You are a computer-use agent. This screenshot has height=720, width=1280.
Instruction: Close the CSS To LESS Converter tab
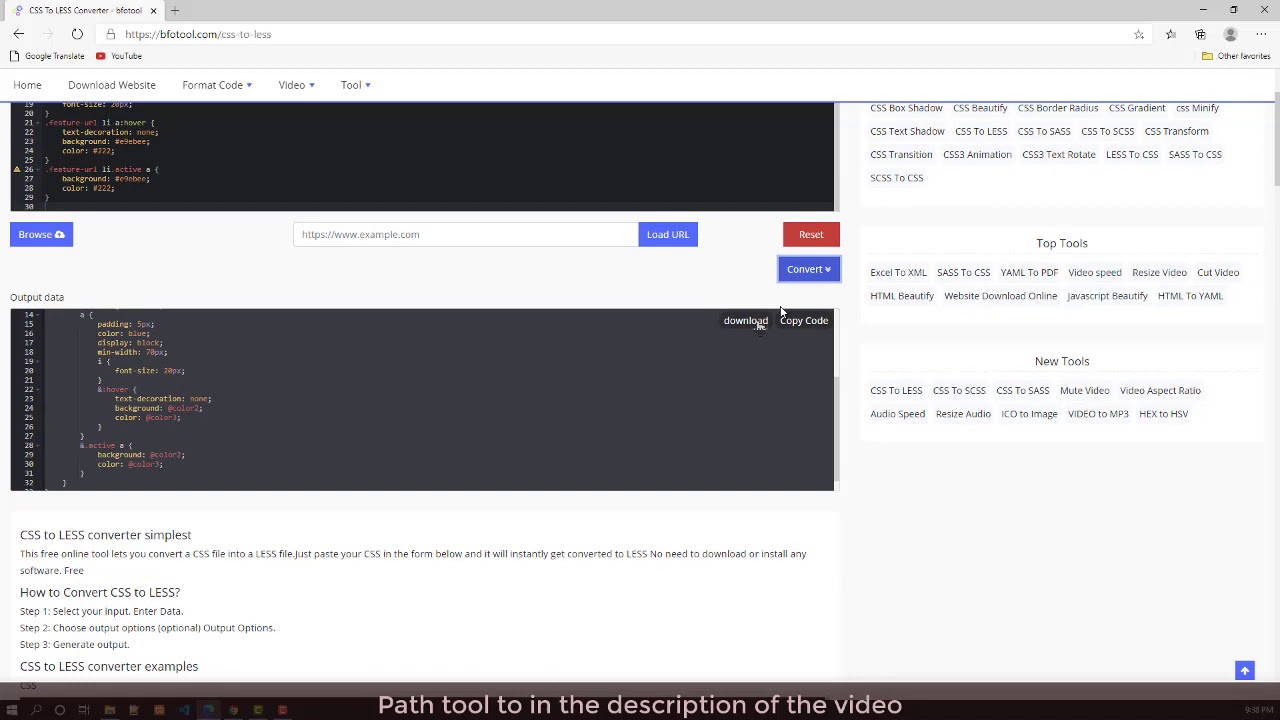pyautogui.click(x=153, y=10)
